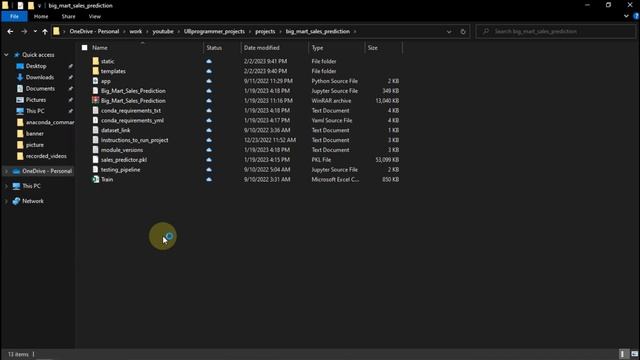Open Downloads in Quick access
This screenshot has height=360, width=640.
coord(40,77)
